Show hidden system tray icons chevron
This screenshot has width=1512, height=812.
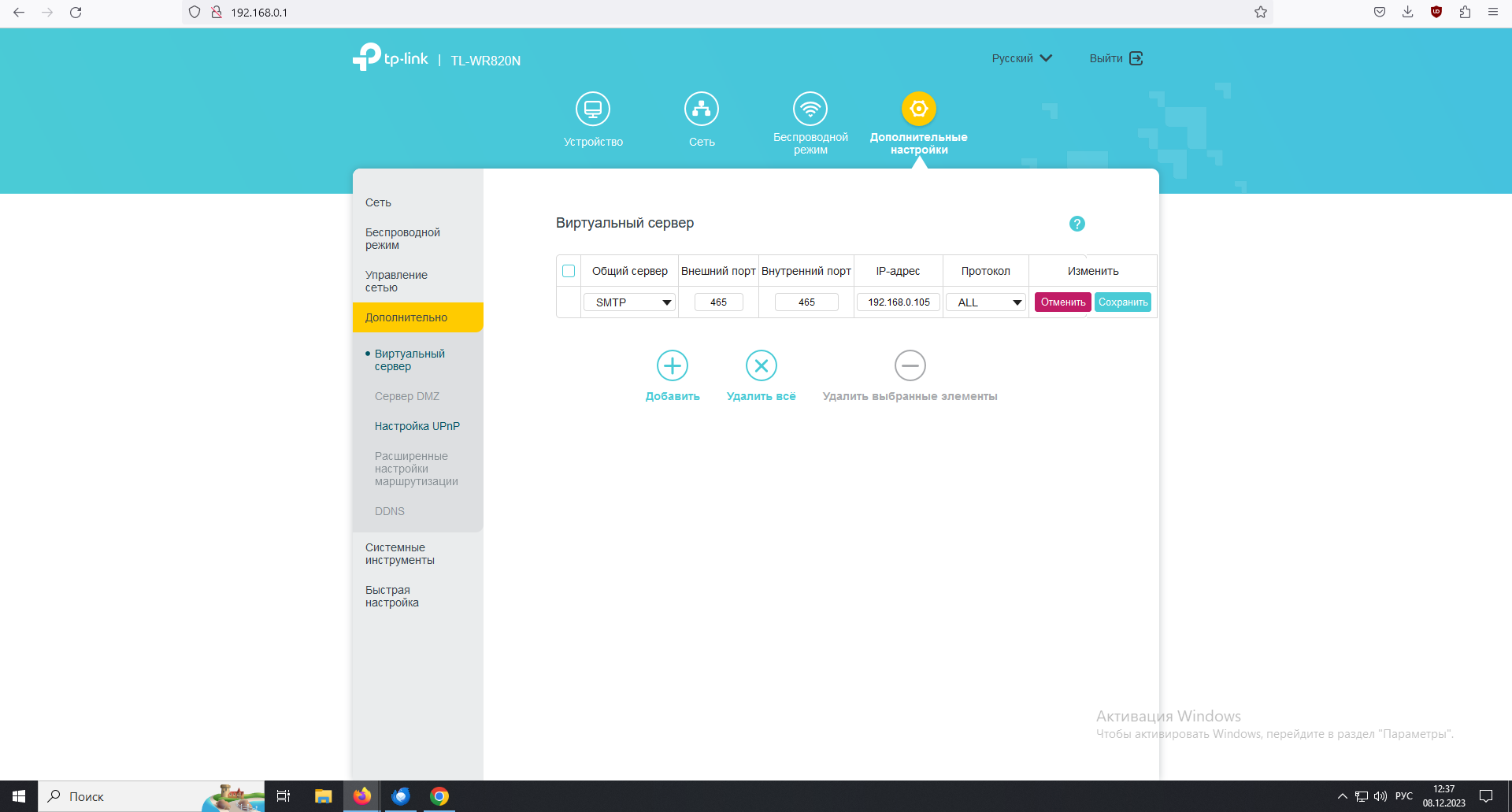click(1342, 796)
